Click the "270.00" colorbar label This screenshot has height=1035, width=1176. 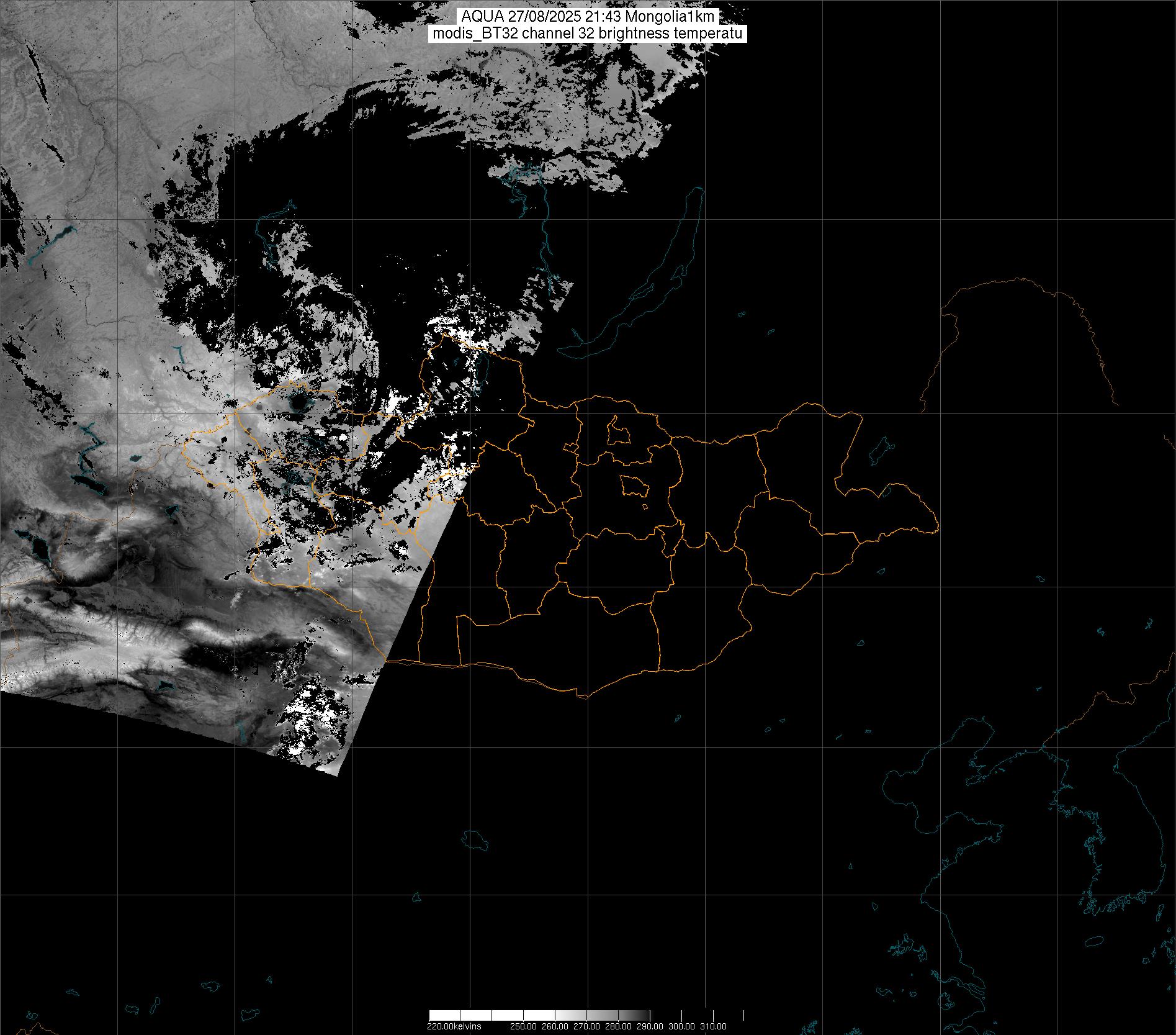[x=587, y=1026]
